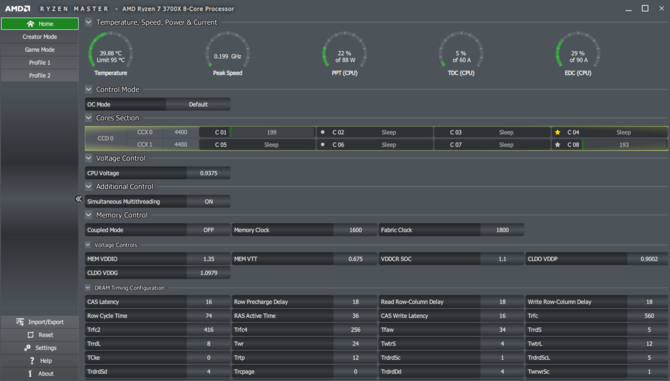Click Trfc value 560

coord(649,316)
